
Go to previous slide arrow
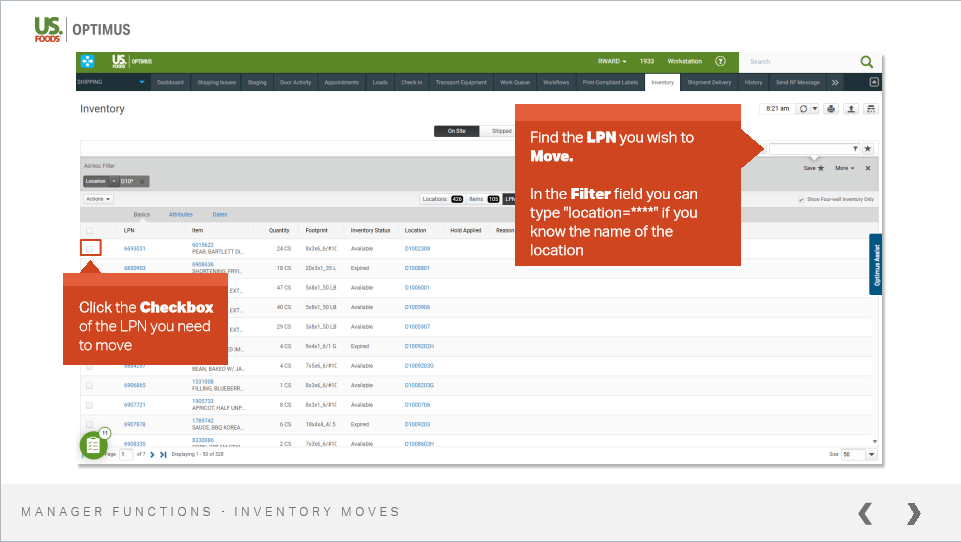click(x=865, y=513)
